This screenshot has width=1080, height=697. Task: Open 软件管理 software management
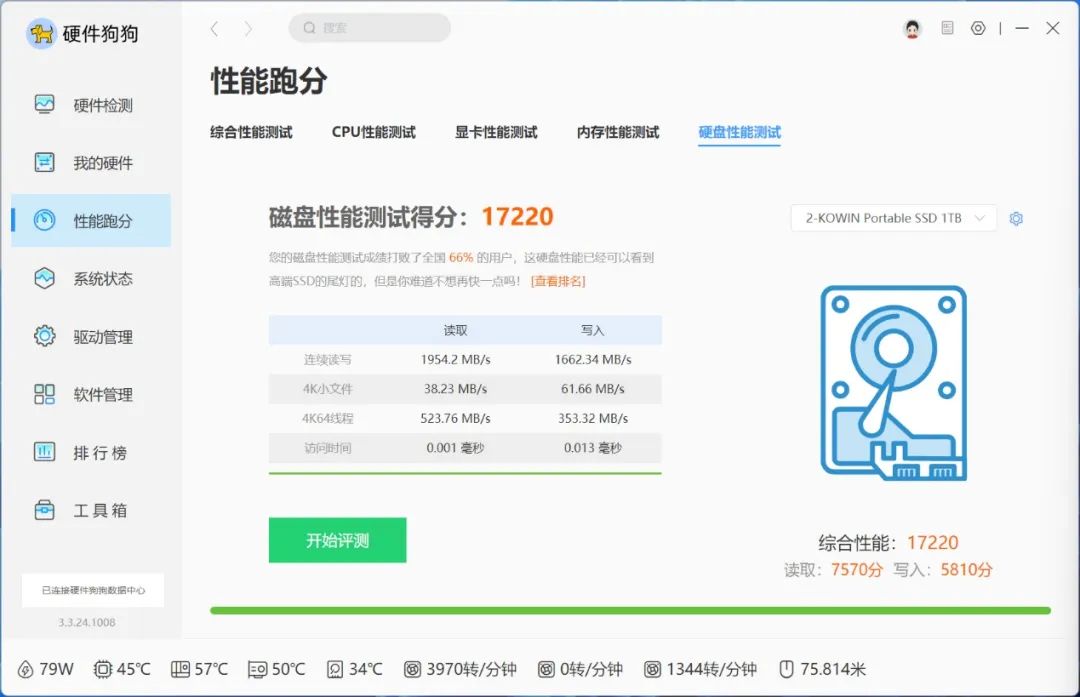click(91, 394)
